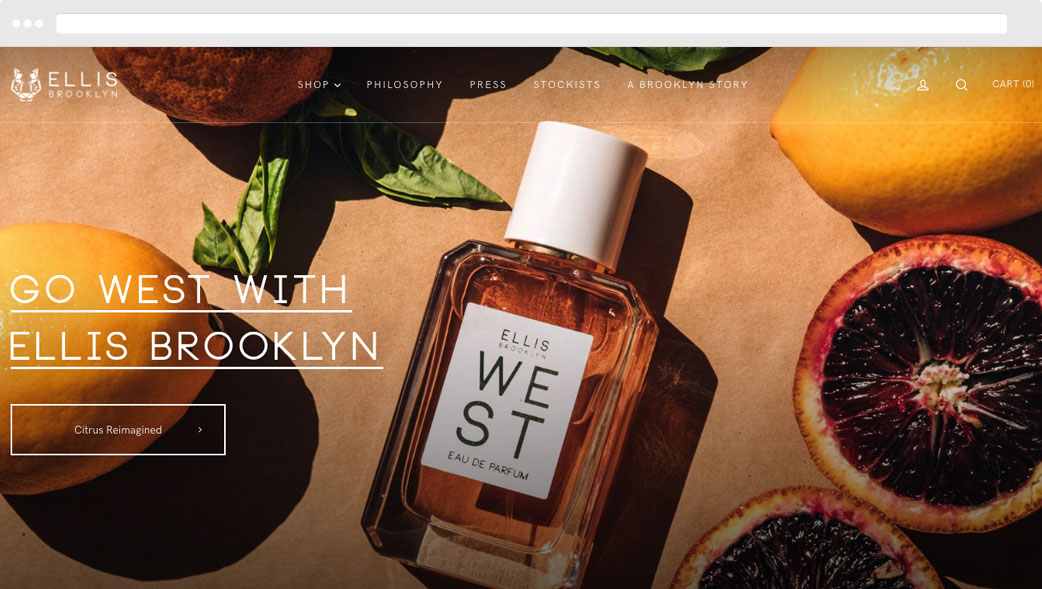
Task: Go to the Philosophy page
Action: [404, 84]
